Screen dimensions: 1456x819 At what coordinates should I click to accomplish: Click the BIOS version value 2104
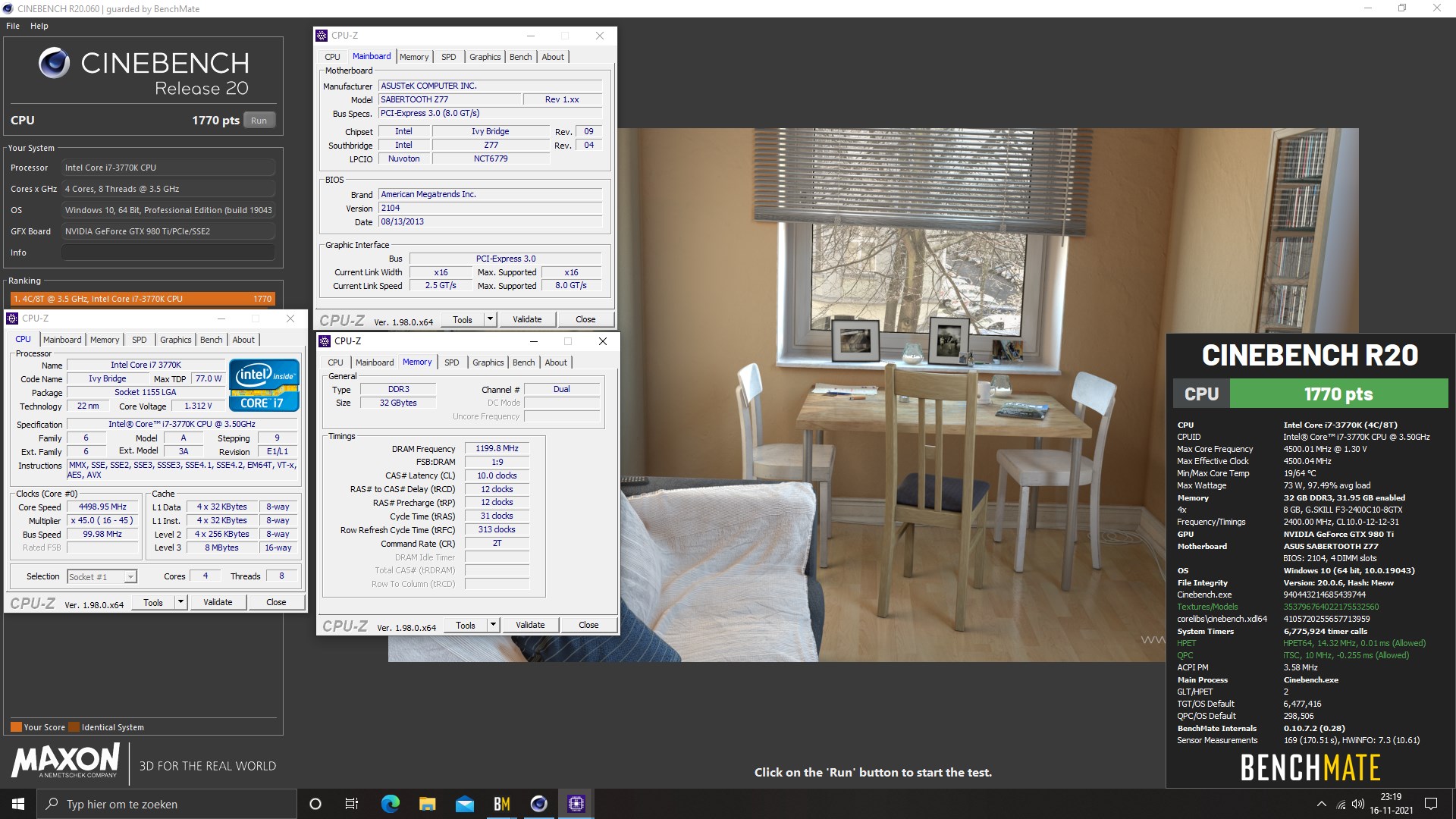click(x=490, y=208)
